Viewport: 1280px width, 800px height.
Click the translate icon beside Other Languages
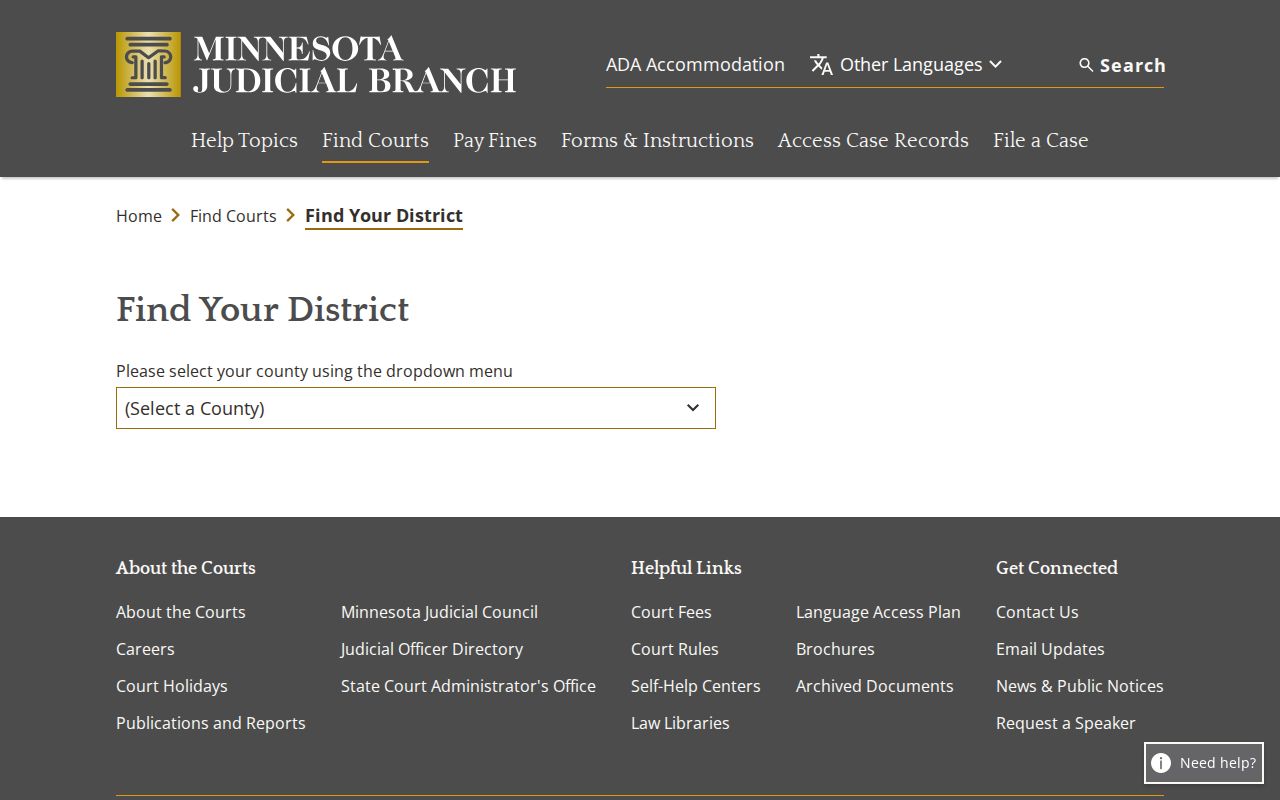coord(821,65)
